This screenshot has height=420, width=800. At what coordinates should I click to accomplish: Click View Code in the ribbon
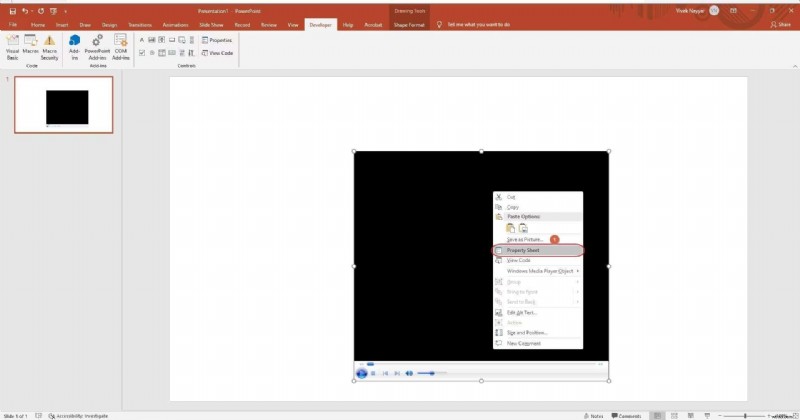(x=217, y=53)
